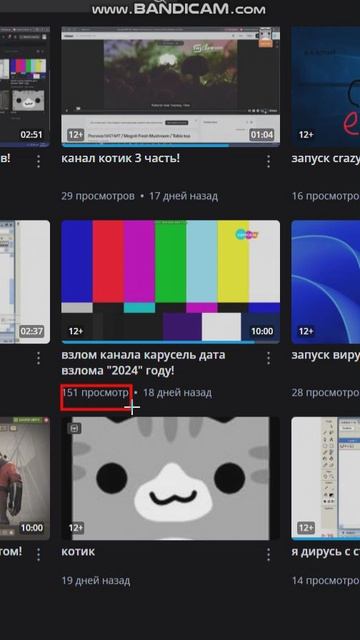Click '19 дней назад' under котик
This screenshot has height=640, width=360.
[96, 580]
